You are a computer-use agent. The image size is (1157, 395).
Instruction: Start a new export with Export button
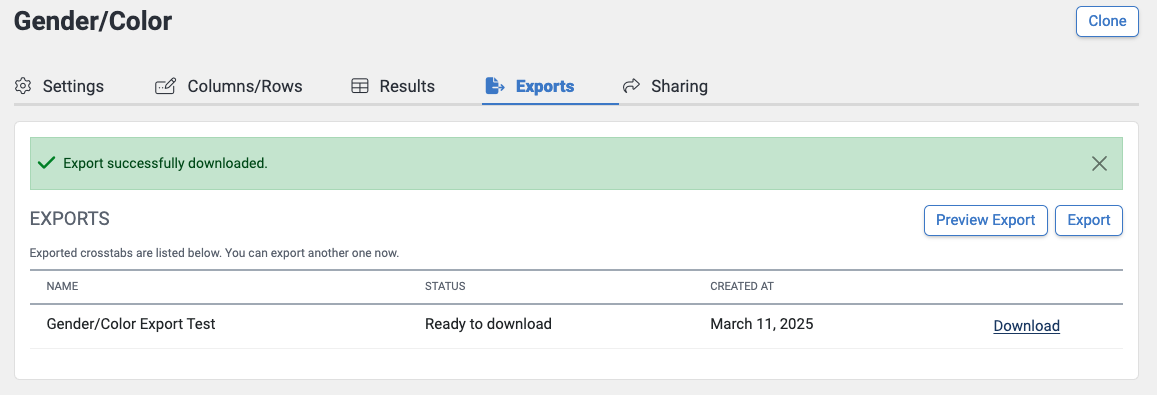[x=1089, y=220]
